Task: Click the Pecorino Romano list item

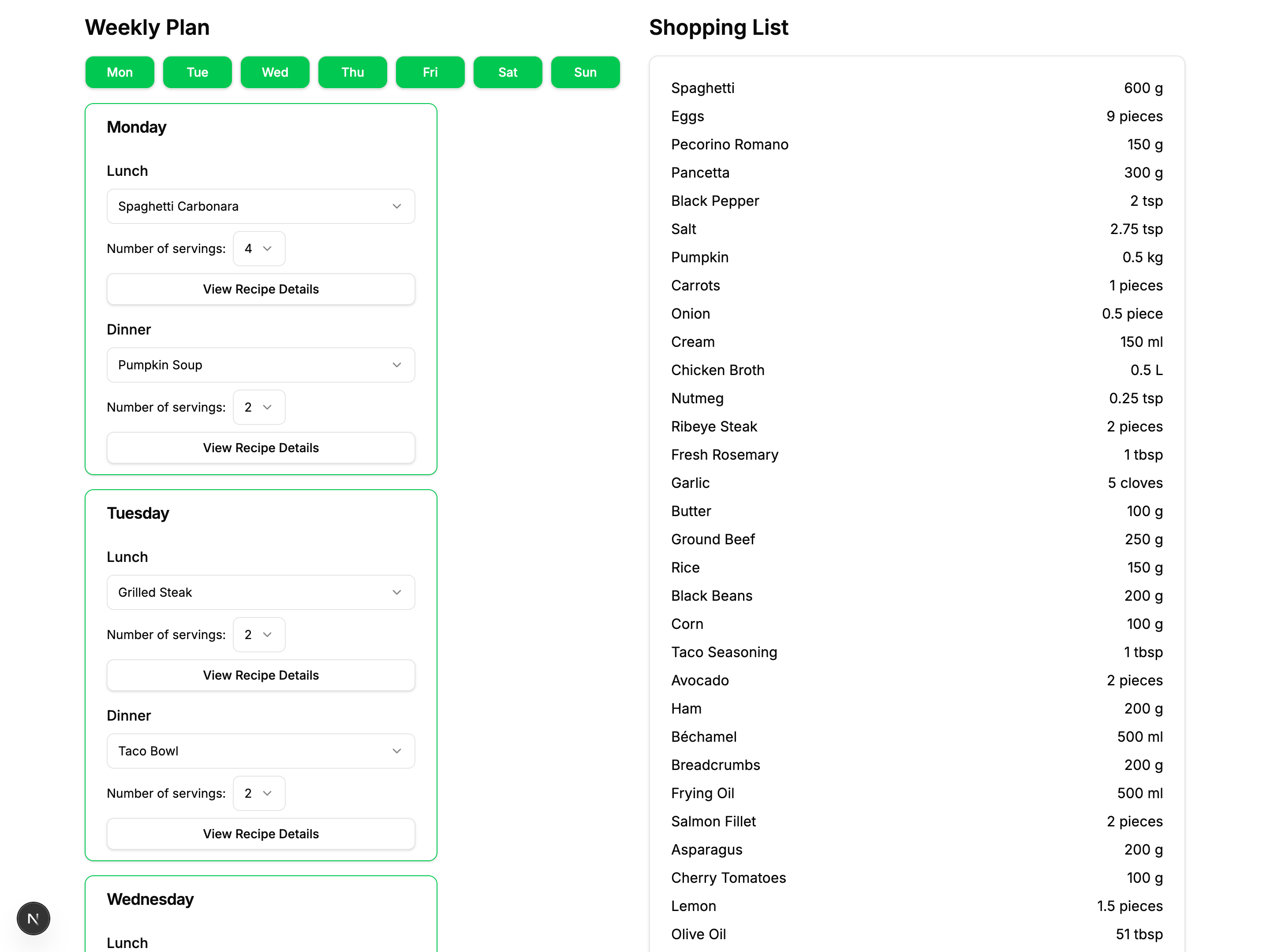Action: pyautogui.click(x=916, y=144)
